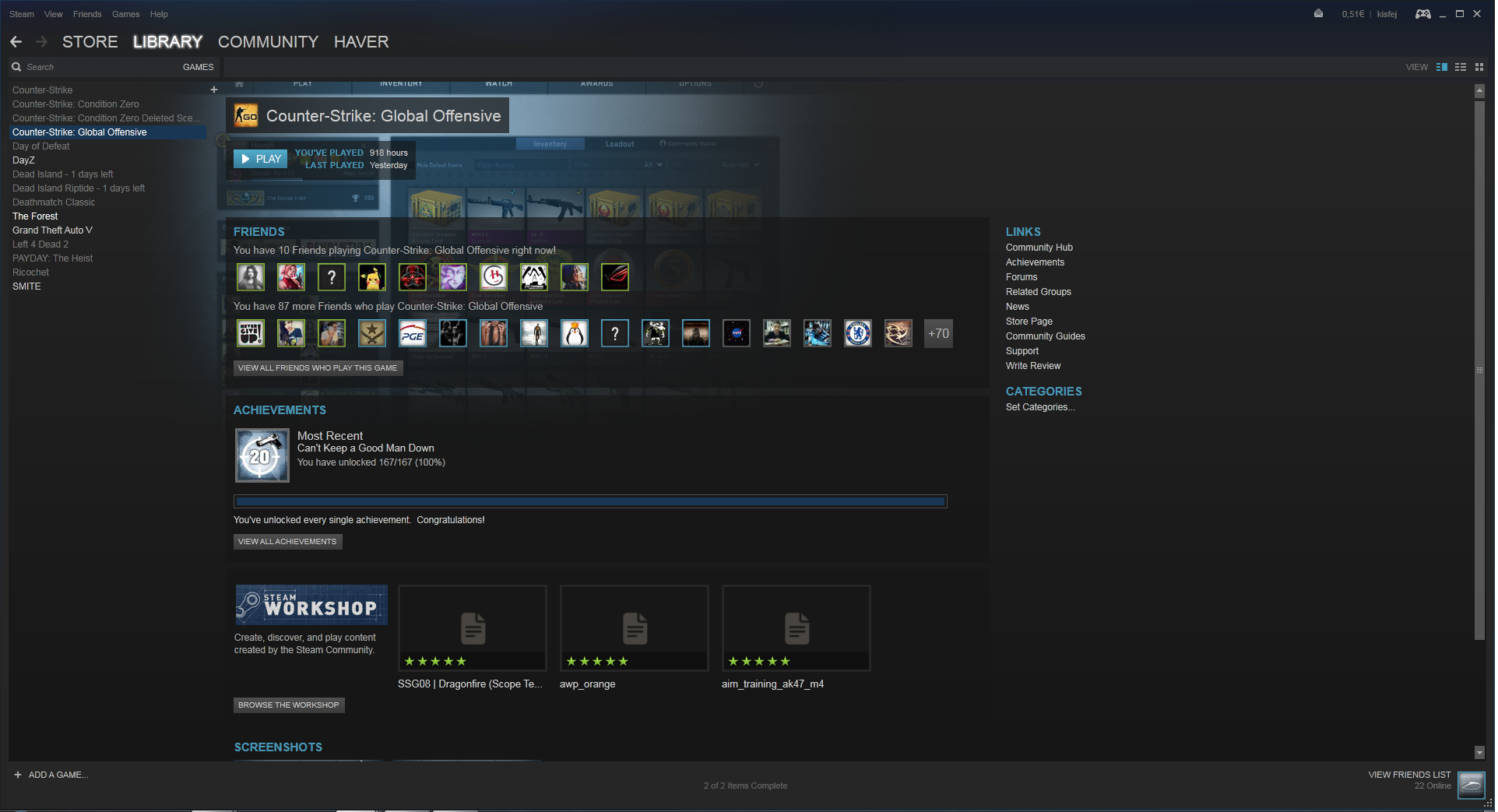Click the search magnifier icon
This screenshot has height=812, width=1498.
[x=16, y=67]
